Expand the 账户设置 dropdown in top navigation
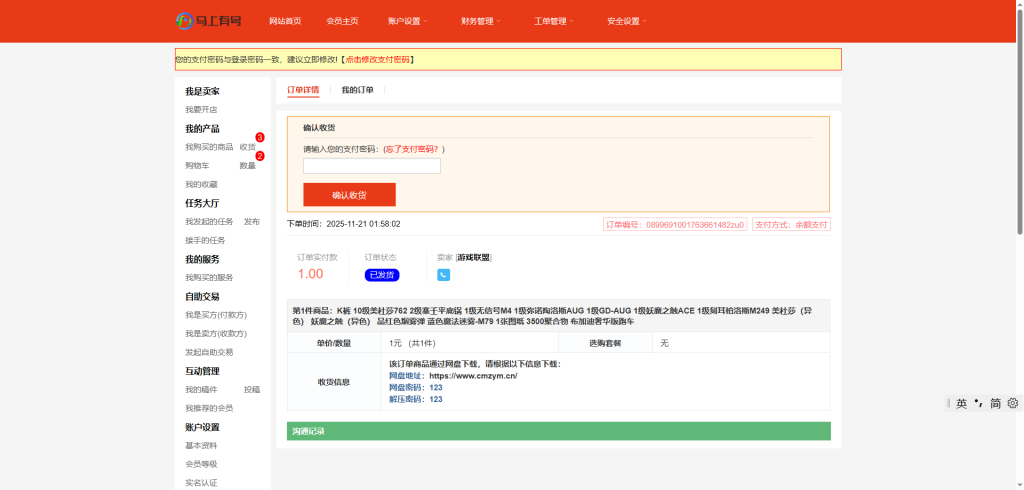The height and width of the screenshot is (490, 1024). 407,21
